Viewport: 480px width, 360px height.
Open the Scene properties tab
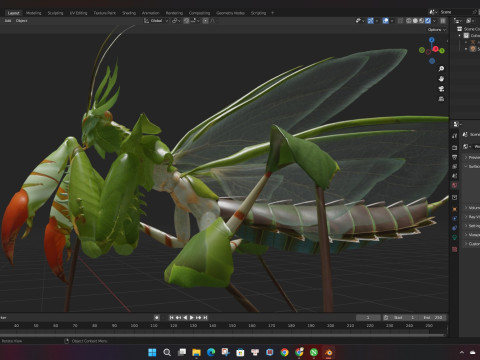pos(455,176)
